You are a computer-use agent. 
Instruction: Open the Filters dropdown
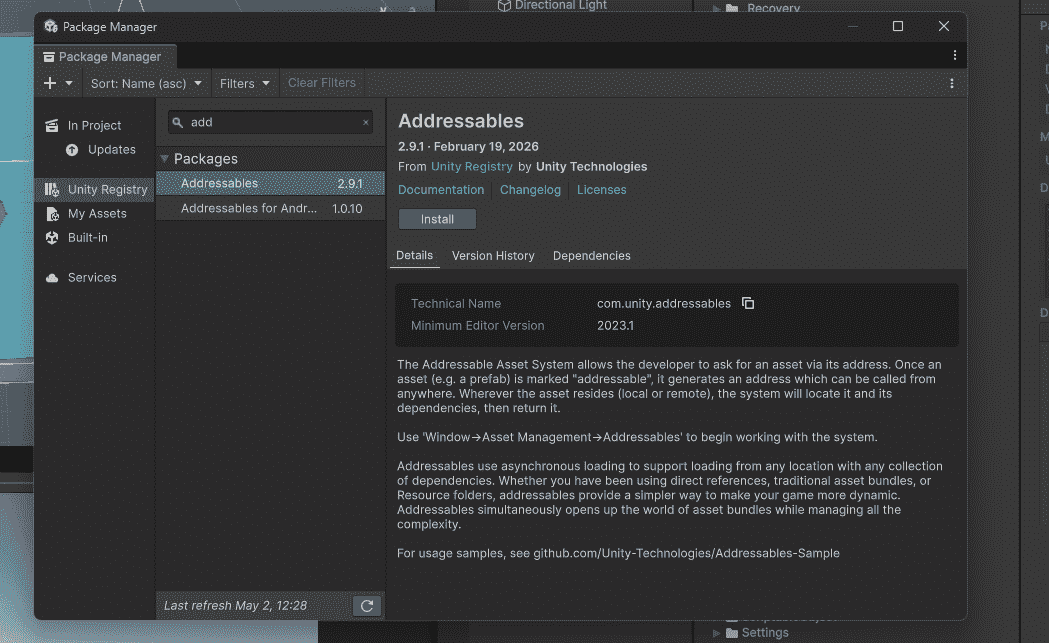coord(244,83)
